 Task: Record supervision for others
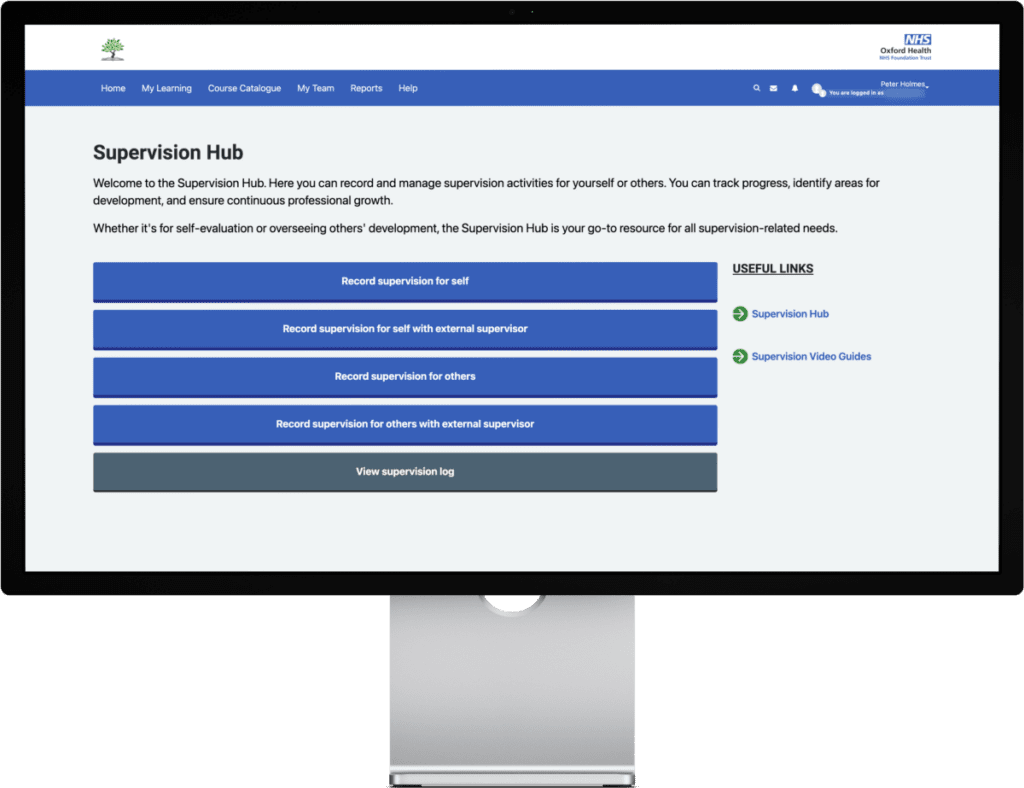[404, 377]
